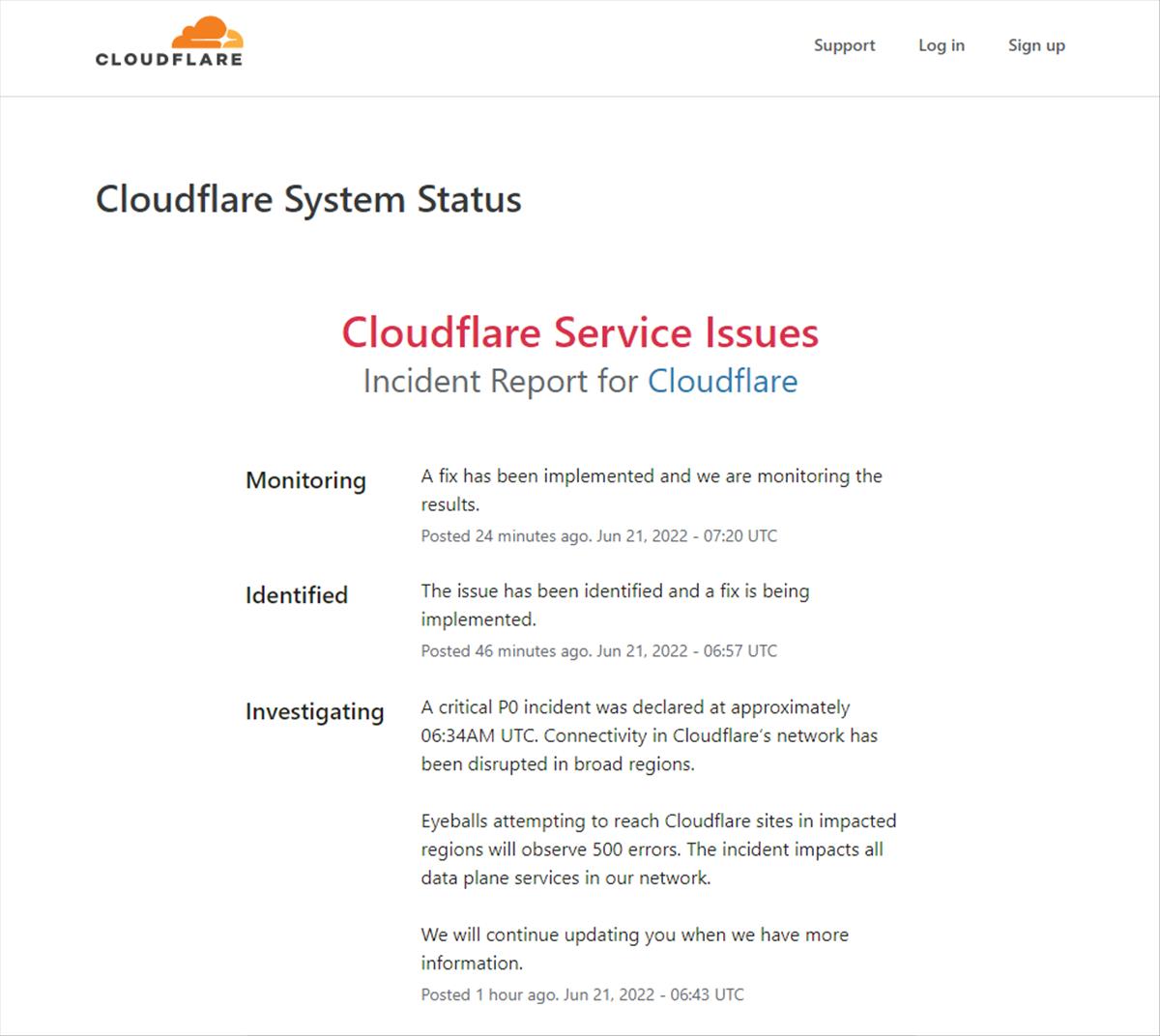Click the Cloudflare Service Issues title
This screenshot has height=1036, width=1160.
(580, 332)
